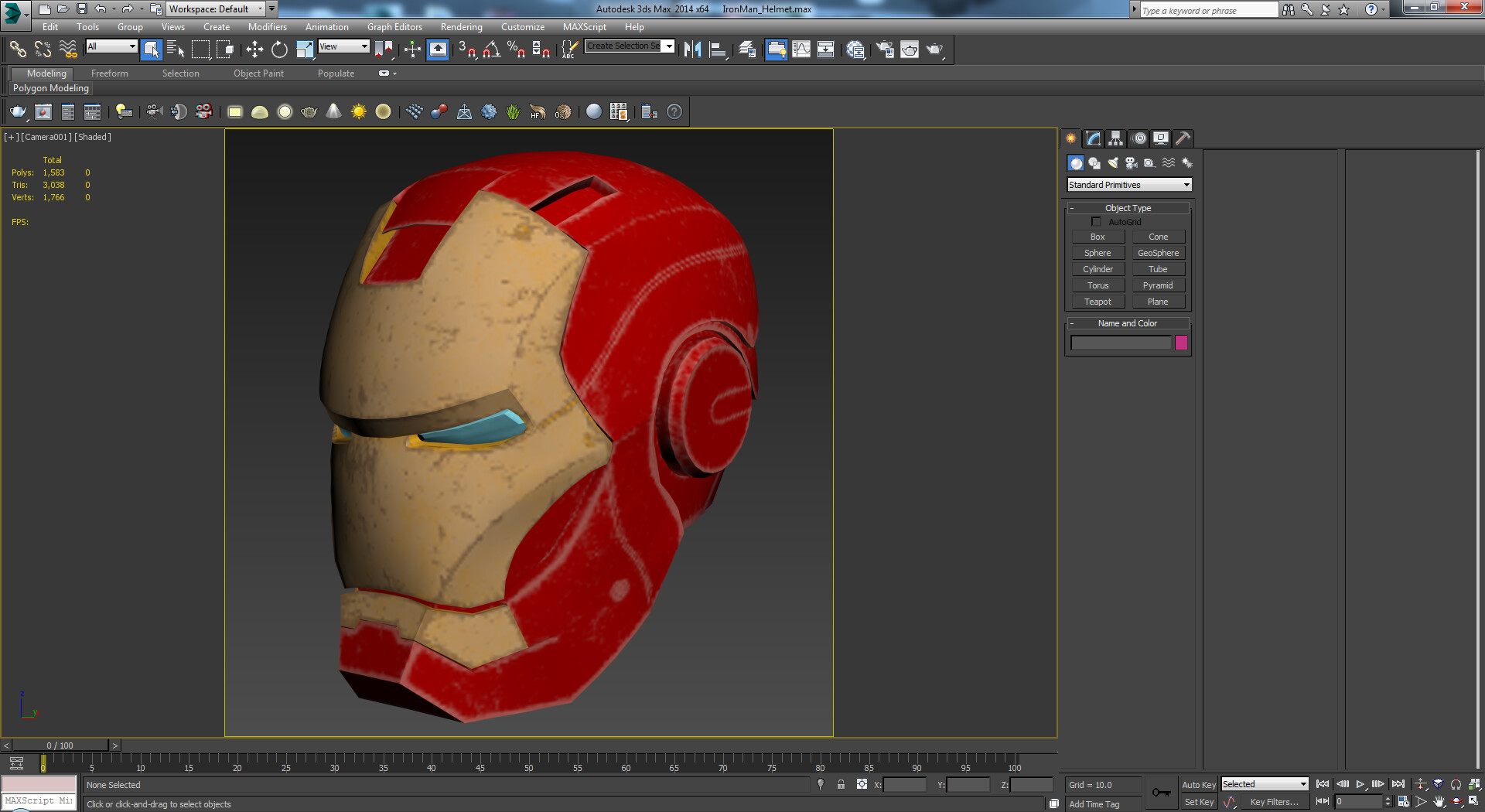This screenshot has width=1485, height=812.
Task: Open the Utilities hammer panel tab
Action: (x=1183, y=138)
